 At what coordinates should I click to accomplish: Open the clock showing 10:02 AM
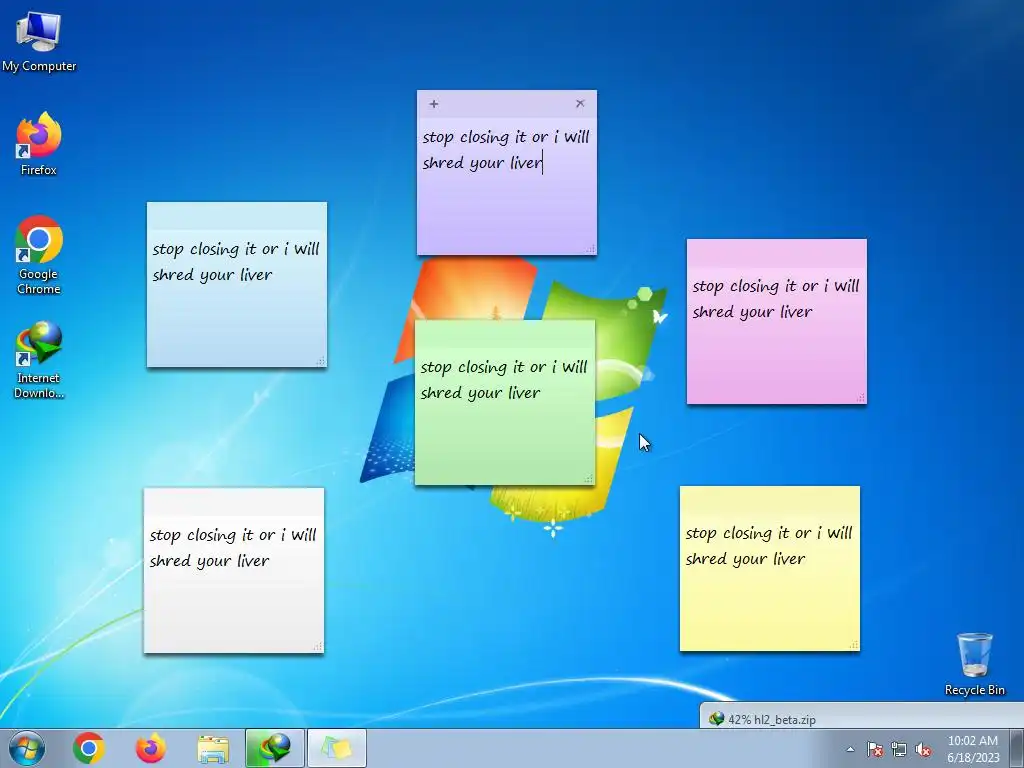tap(973, 749)
